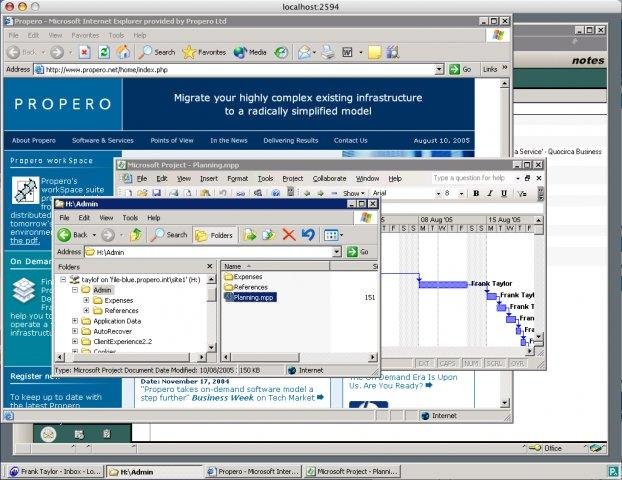The height and width of the screenshot is (480, 622).
Task: Click the Mail icon in Internet Explorer toolbar
Action: 305,52
